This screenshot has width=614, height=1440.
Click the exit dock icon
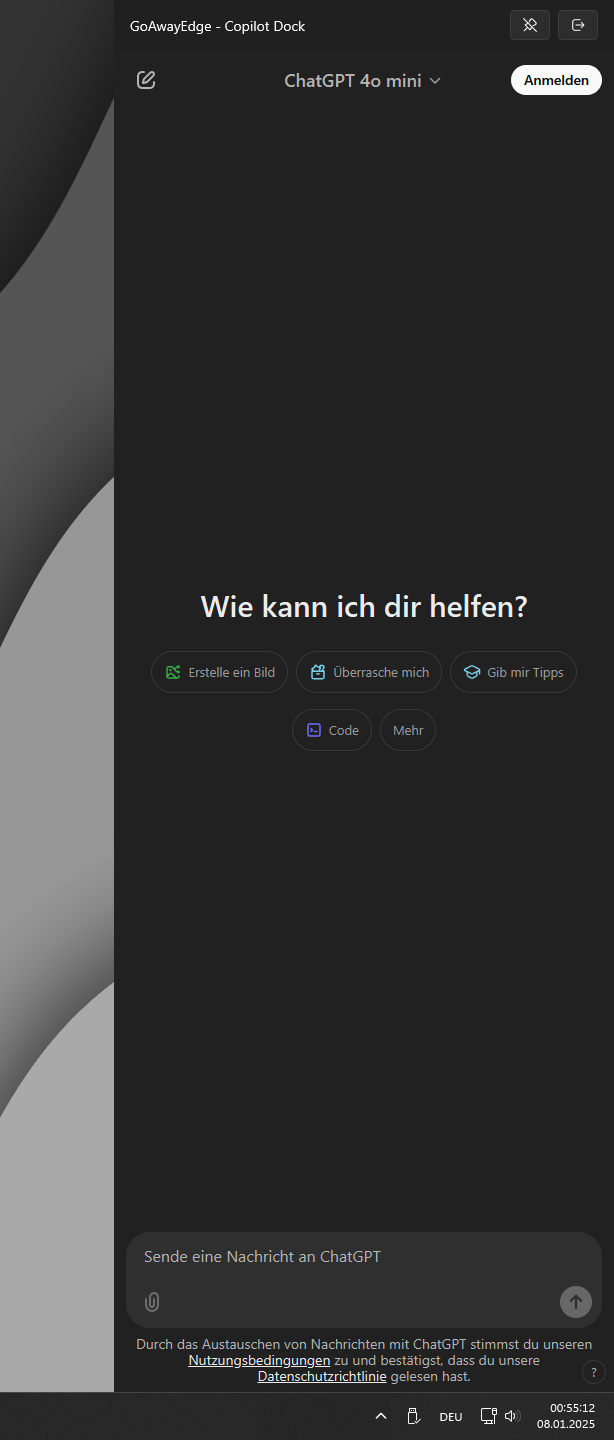[578, 26]
